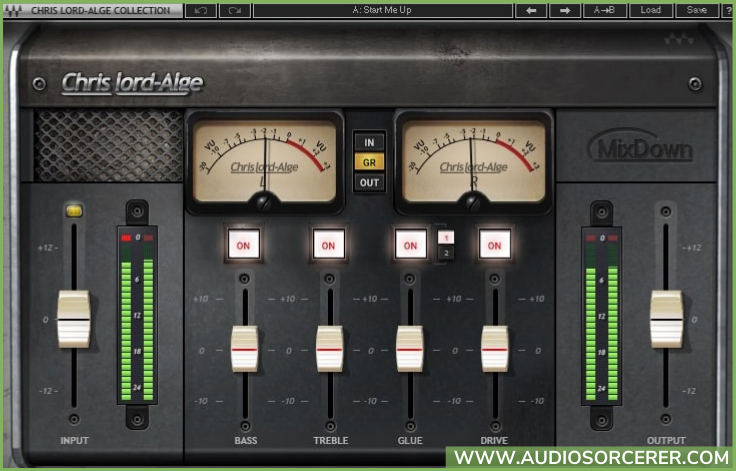Switch VU meters to GR mode
The width and height of the screenshot is (736, 471).
pyautogui.click(x=369, y=162)
